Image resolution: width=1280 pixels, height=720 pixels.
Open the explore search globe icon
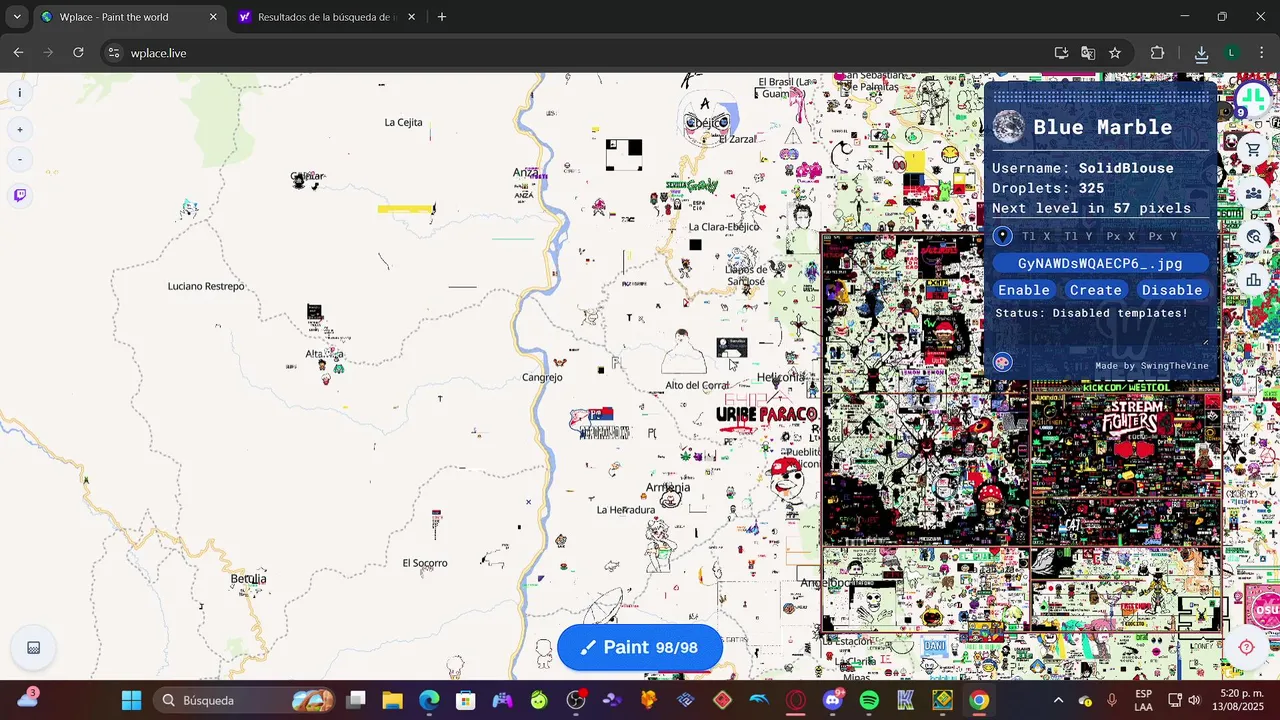1253,237
